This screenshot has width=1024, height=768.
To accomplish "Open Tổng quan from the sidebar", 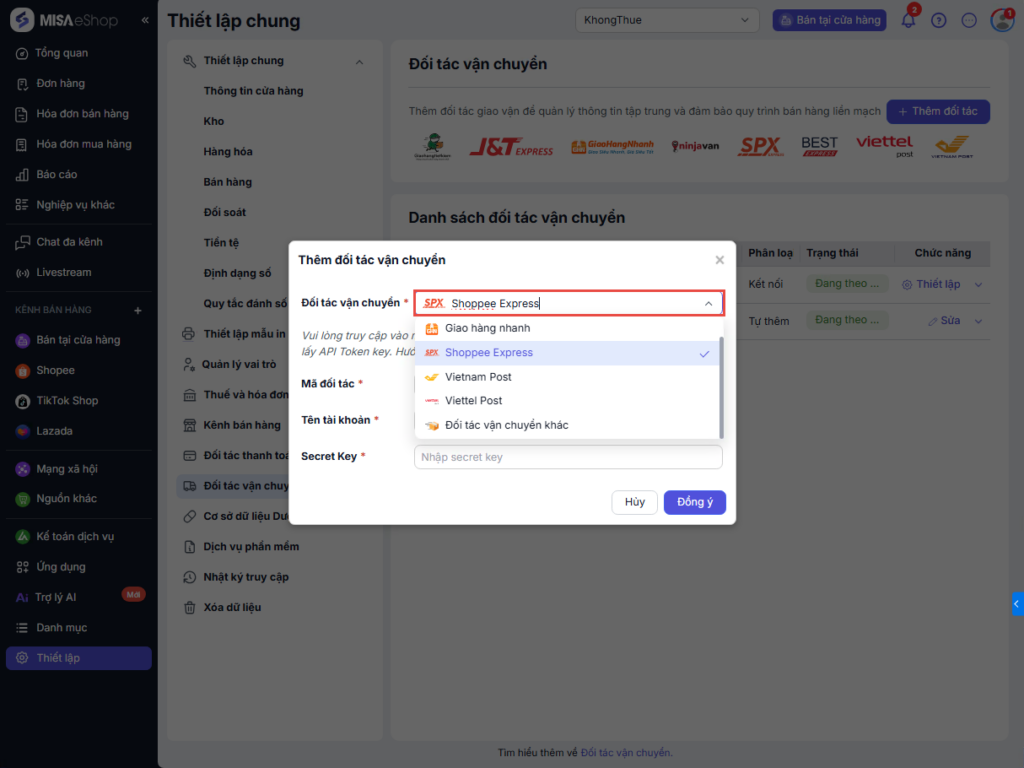I will click(61, 53).
